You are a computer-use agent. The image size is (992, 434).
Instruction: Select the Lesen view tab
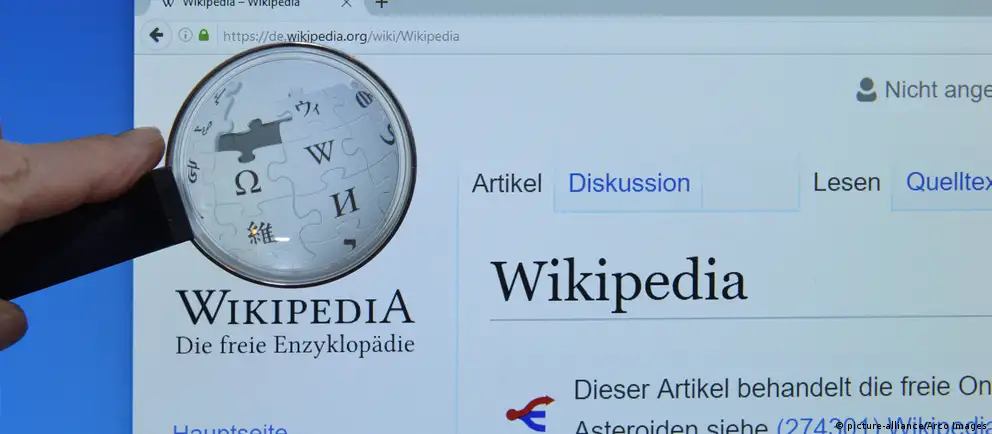coord(846,183)
